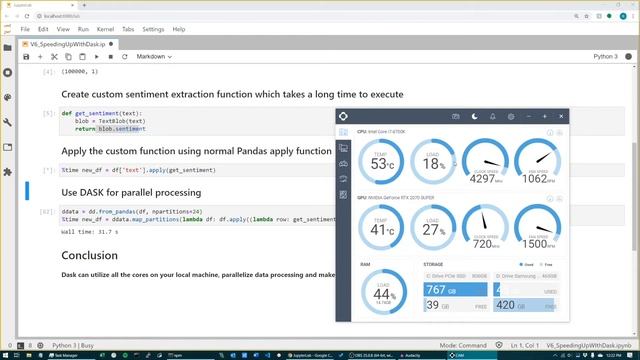
Task: Open the Tabs menu
Action: tap(128, 29)
